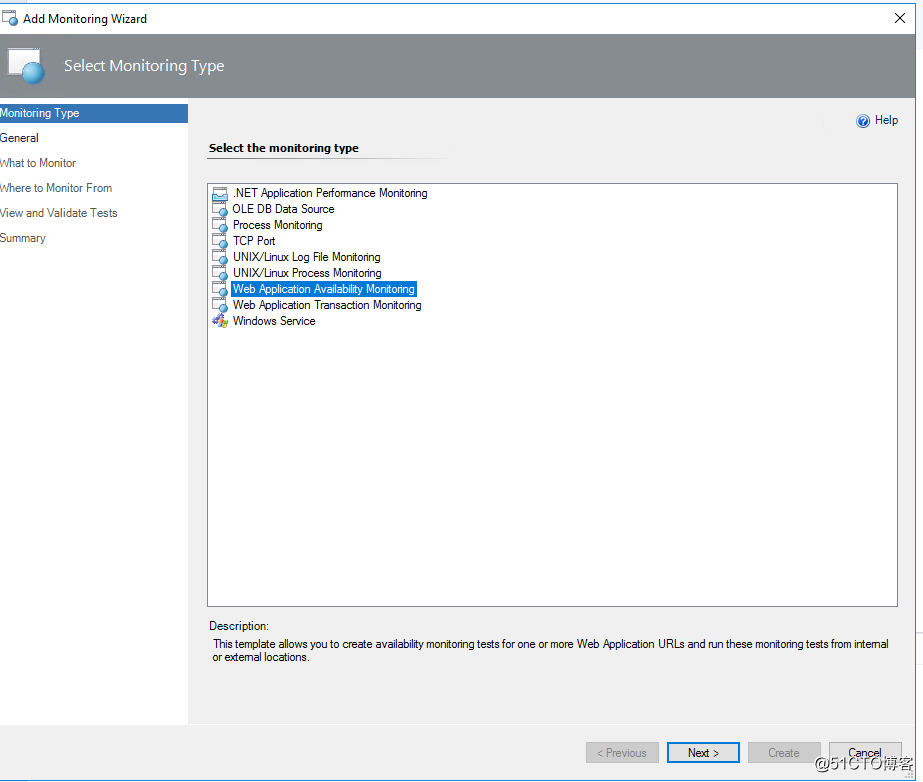Click the Web Application Availability Monitoring icon
The image size is (923, 782).
pyautogui.click(x=220, y=289)
